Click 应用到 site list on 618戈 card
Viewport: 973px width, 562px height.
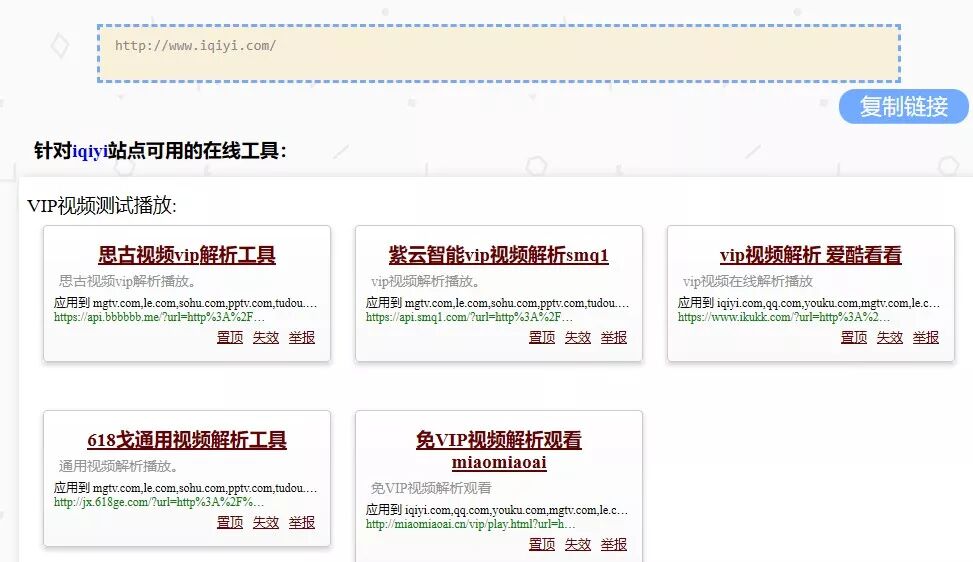click(186, 488)
